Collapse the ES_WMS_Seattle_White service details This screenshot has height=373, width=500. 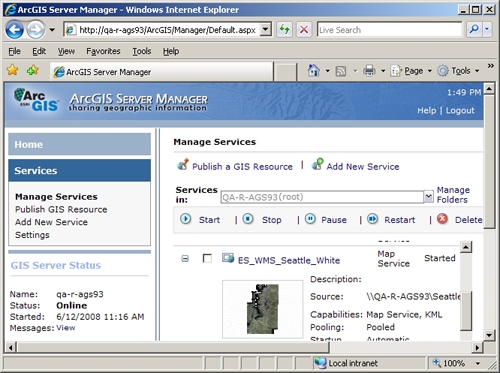(185, 259)
